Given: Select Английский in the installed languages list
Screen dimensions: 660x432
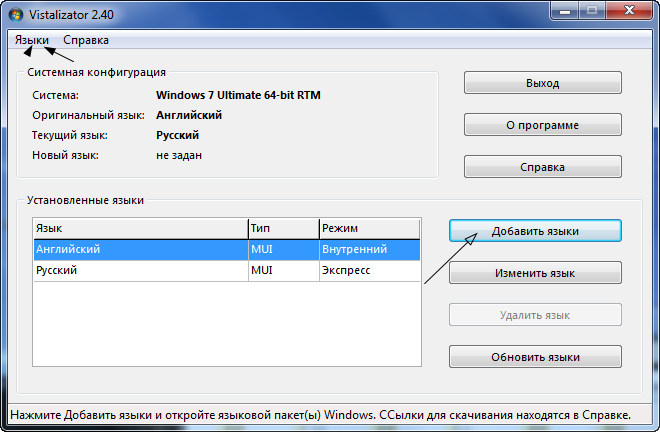Looking at the screenshot, I should coord(68,249).
